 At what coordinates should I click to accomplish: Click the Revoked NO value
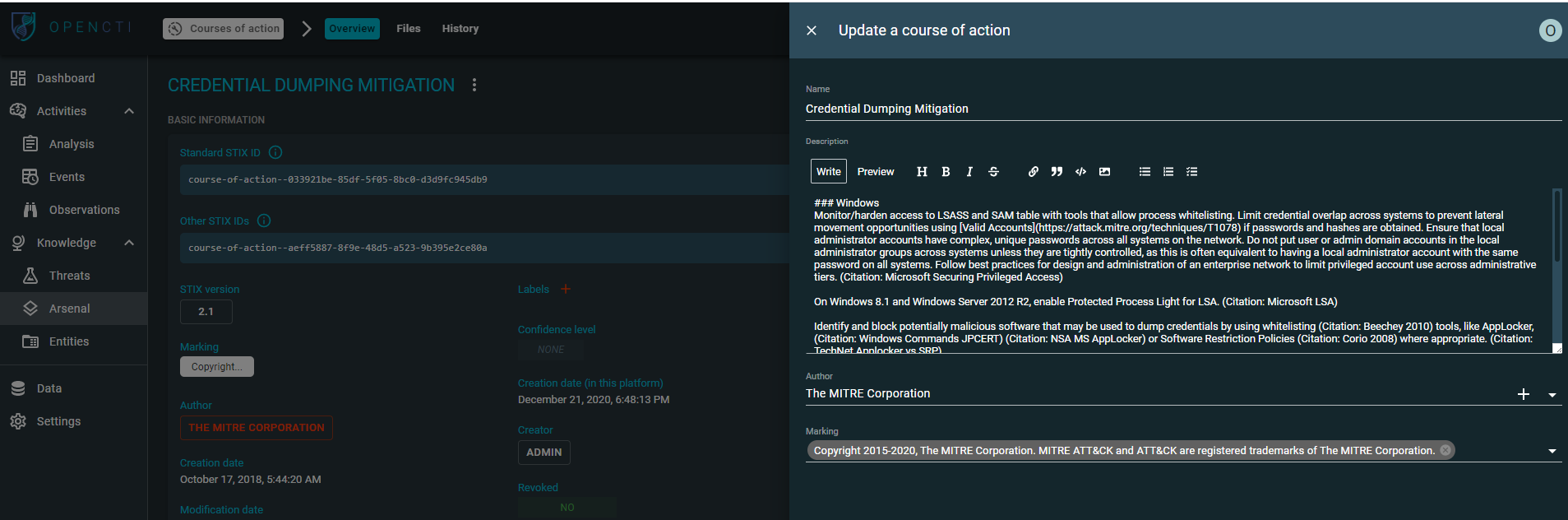pyautogui.click(x=567, y=508)
